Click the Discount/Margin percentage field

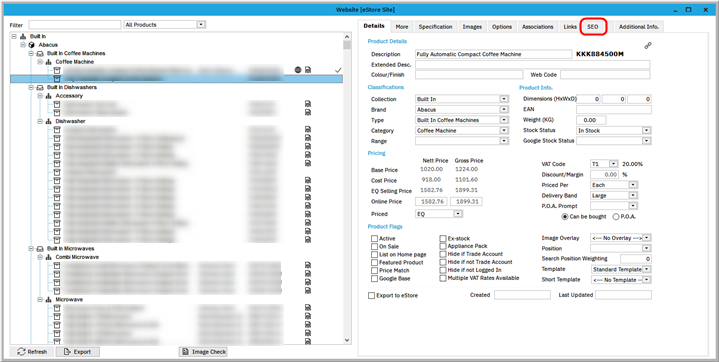pyautogui.click(x=604, y=175)
